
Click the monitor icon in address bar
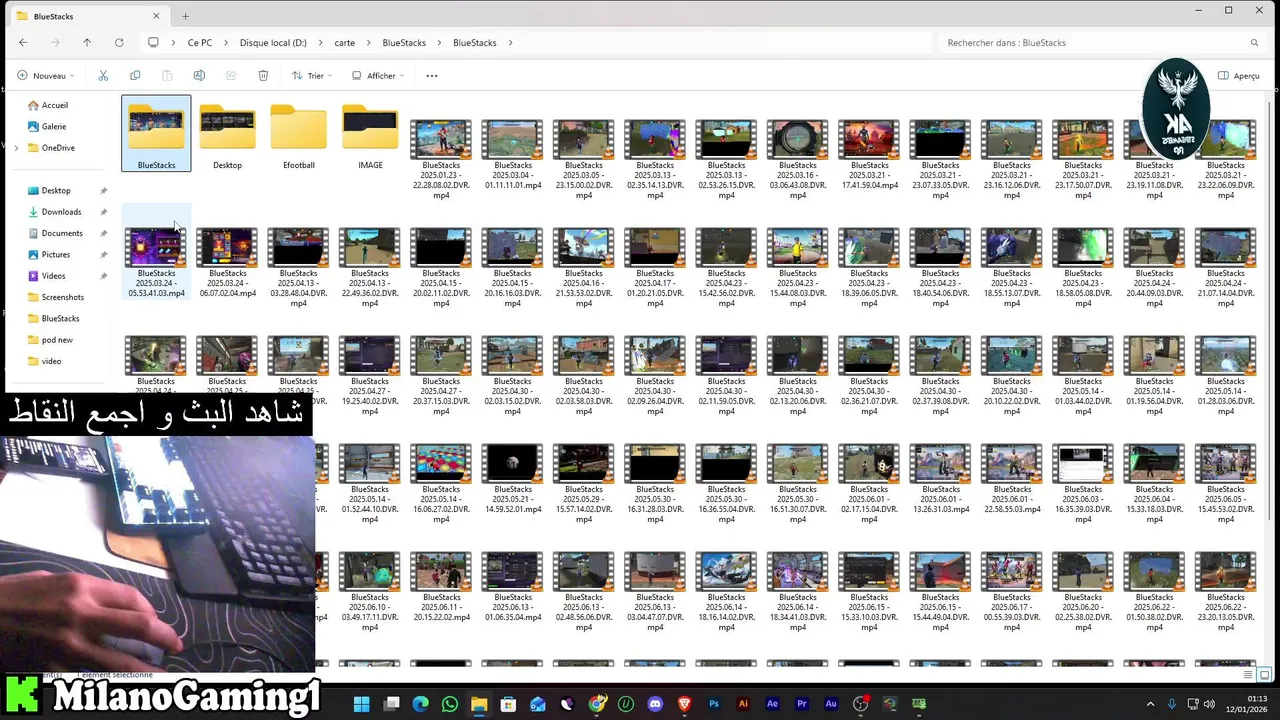153,43
